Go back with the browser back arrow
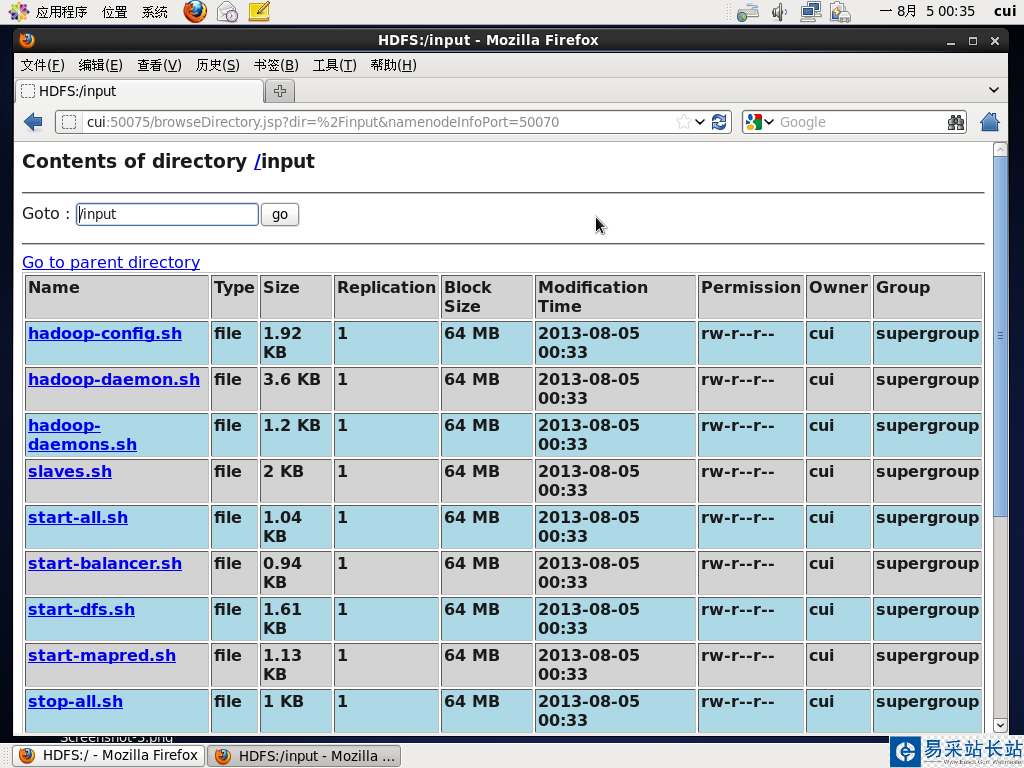 [33, 122]
